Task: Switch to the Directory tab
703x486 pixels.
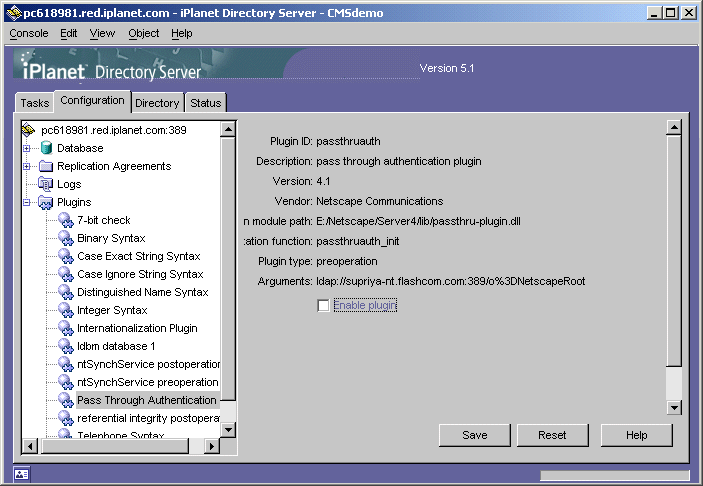Action: pos(157,103)
